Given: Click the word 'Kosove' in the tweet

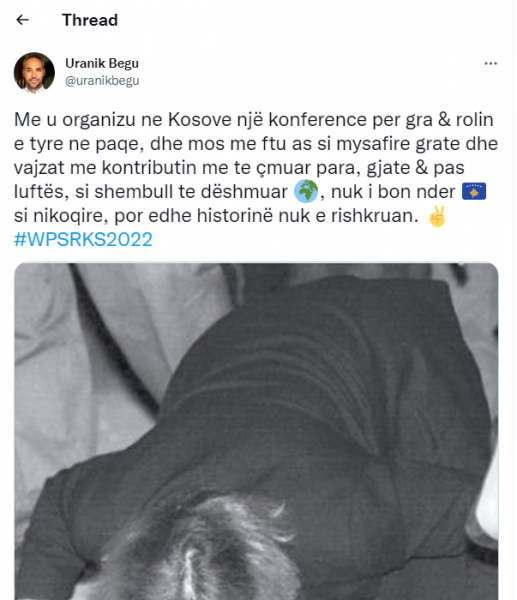Looking at the screenshot, I should click(x=200, y=120).
